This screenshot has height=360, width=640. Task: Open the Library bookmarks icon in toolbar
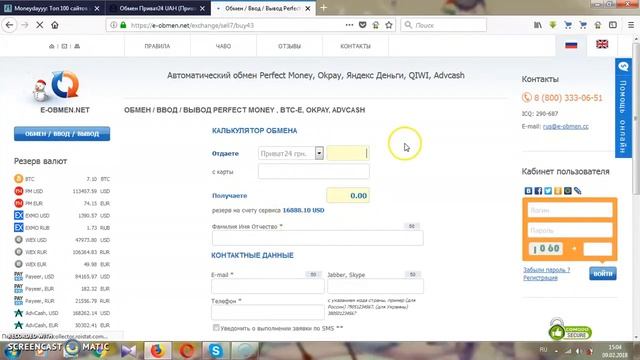tap(538, 25)
